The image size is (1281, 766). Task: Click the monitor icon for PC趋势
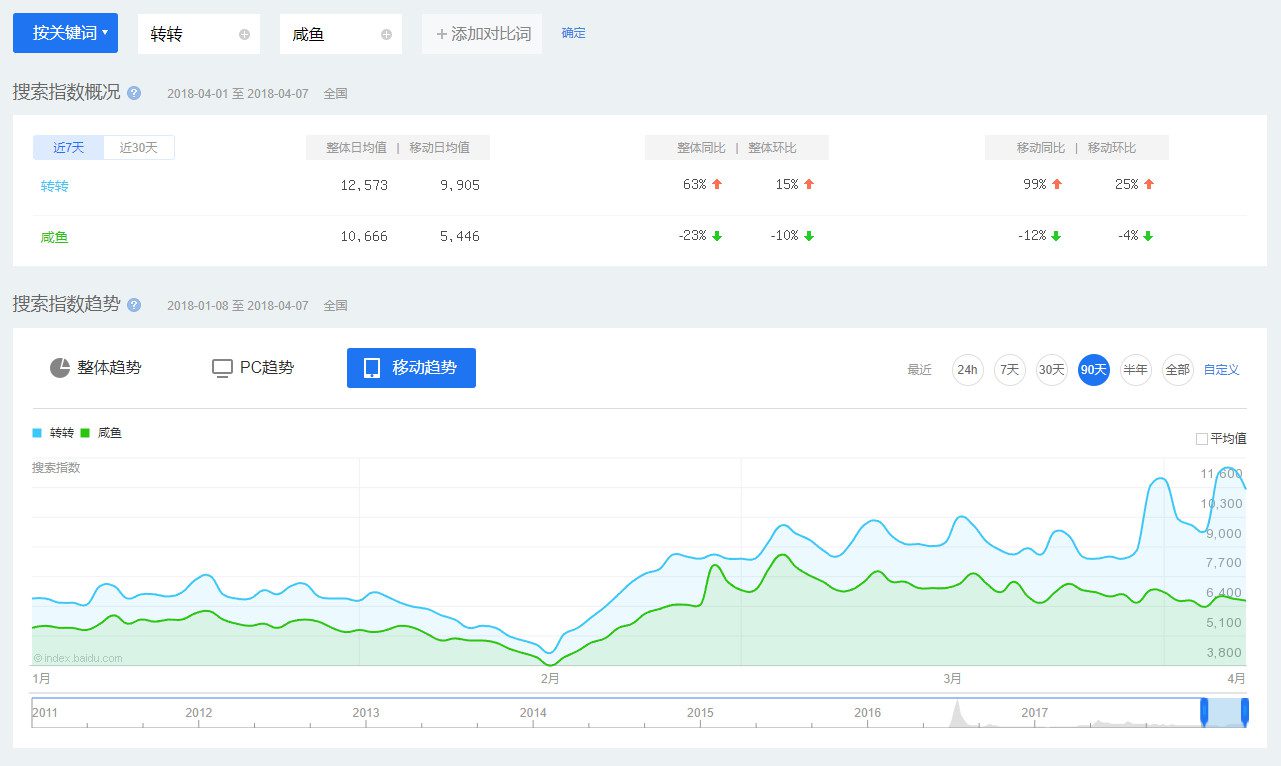click(222, 368)
